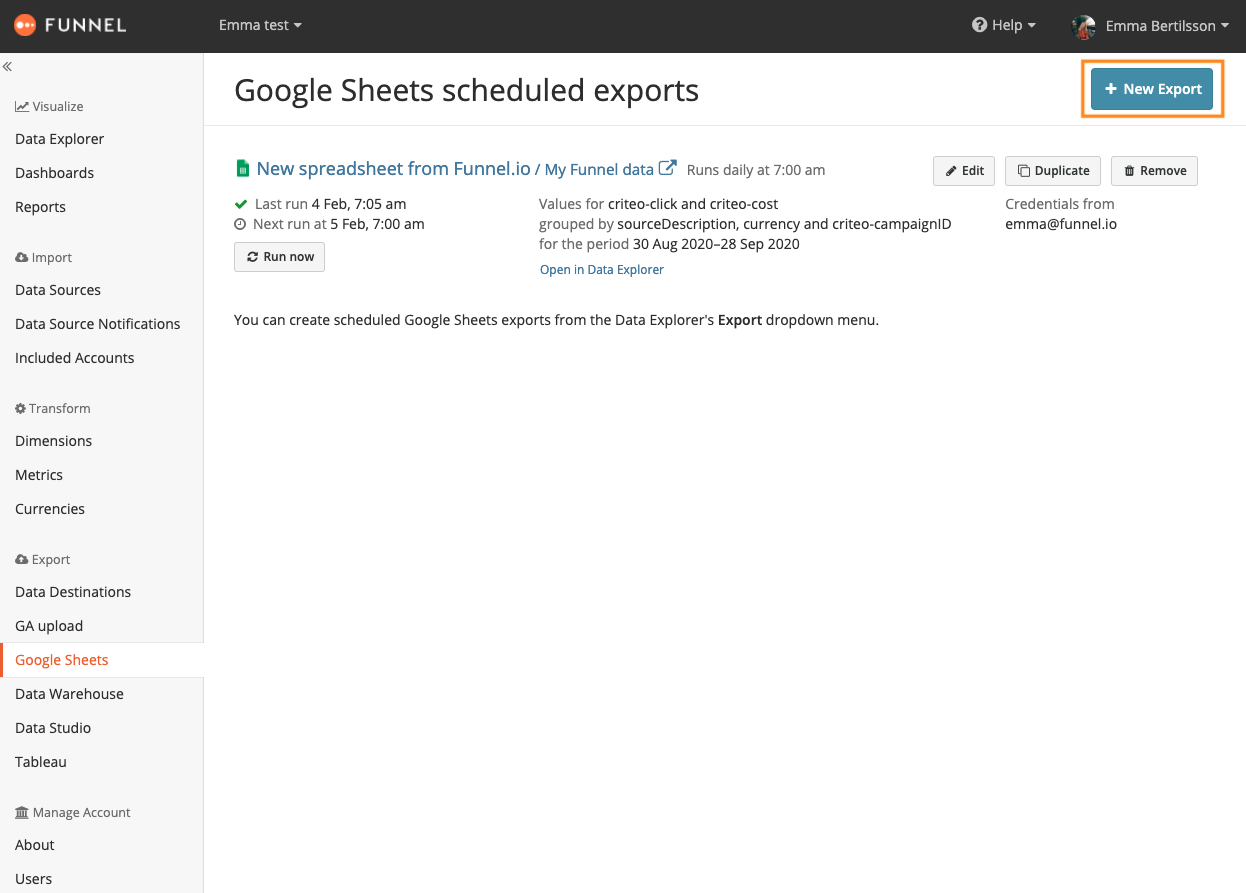Select GA upload in sidebar
Image resolution: width=1246 pixels, height=893 pixels.
(49, 626)
